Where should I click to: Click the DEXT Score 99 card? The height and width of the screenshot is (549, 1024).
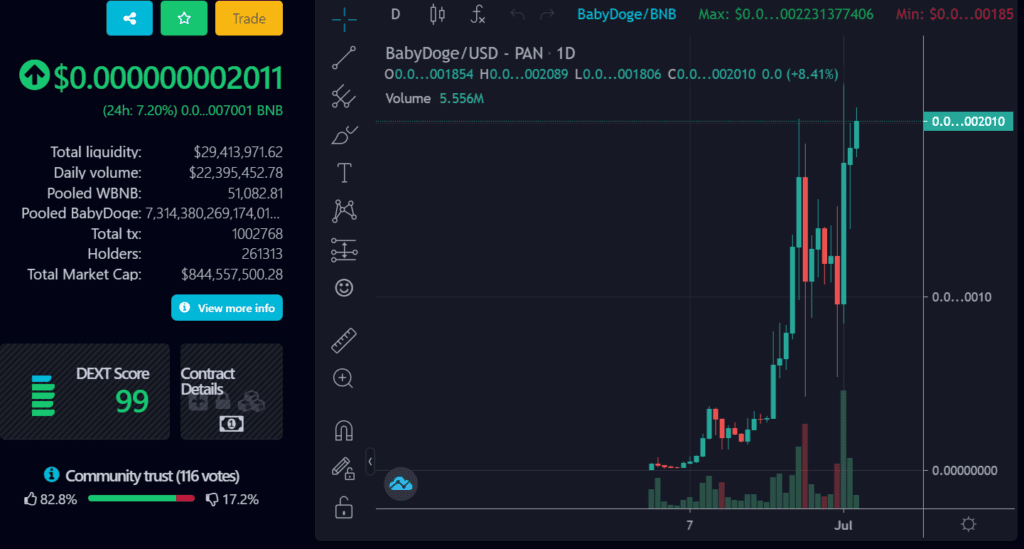click(x=85, y=392)
